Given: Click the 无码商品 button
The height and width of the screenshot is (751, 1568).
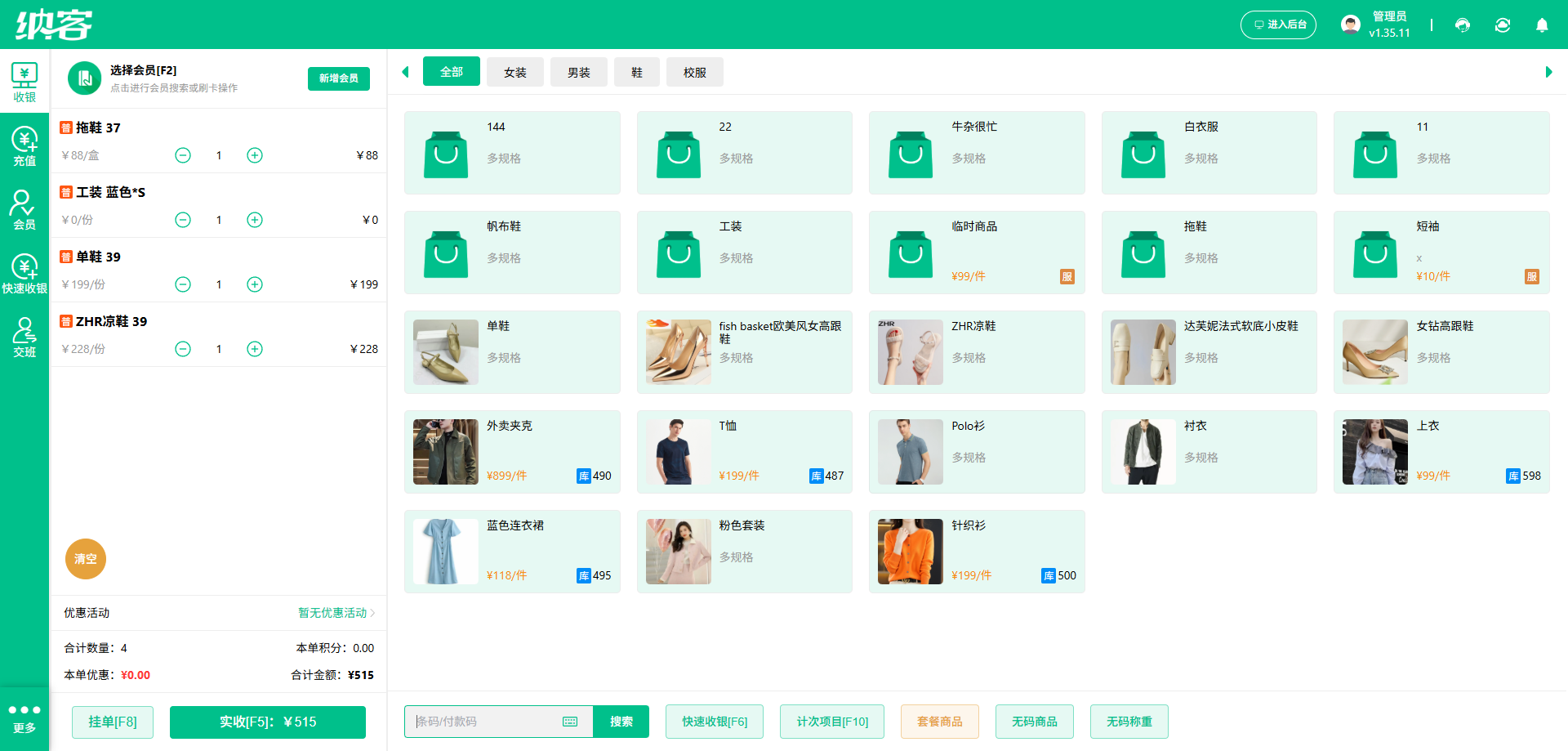Looking at the screenshot, I should point(1035,722).
